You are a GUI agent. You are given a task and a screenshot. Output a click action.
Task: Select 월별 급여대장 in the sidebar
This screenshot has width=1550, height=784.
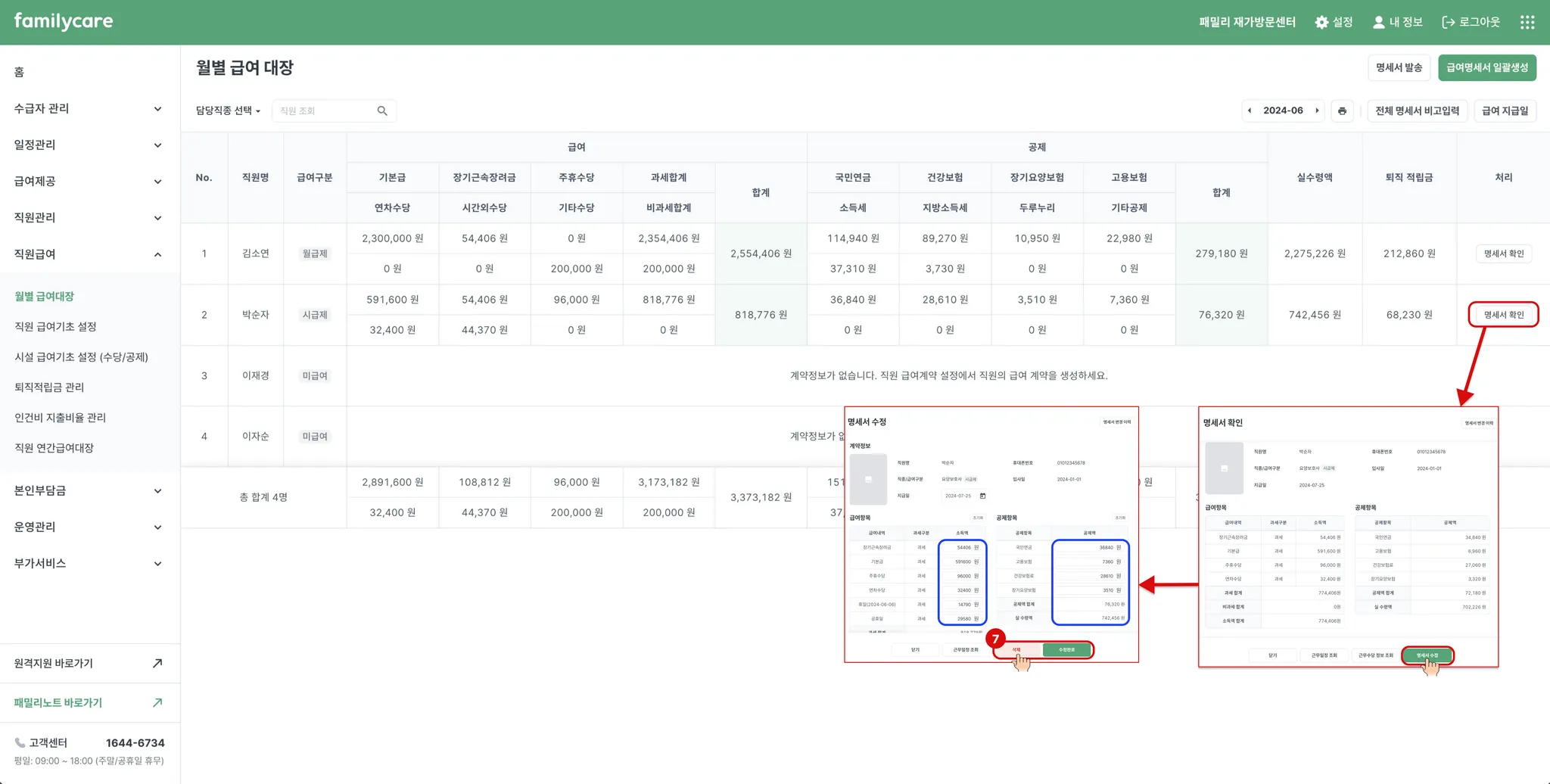click(x=45, y=296)
